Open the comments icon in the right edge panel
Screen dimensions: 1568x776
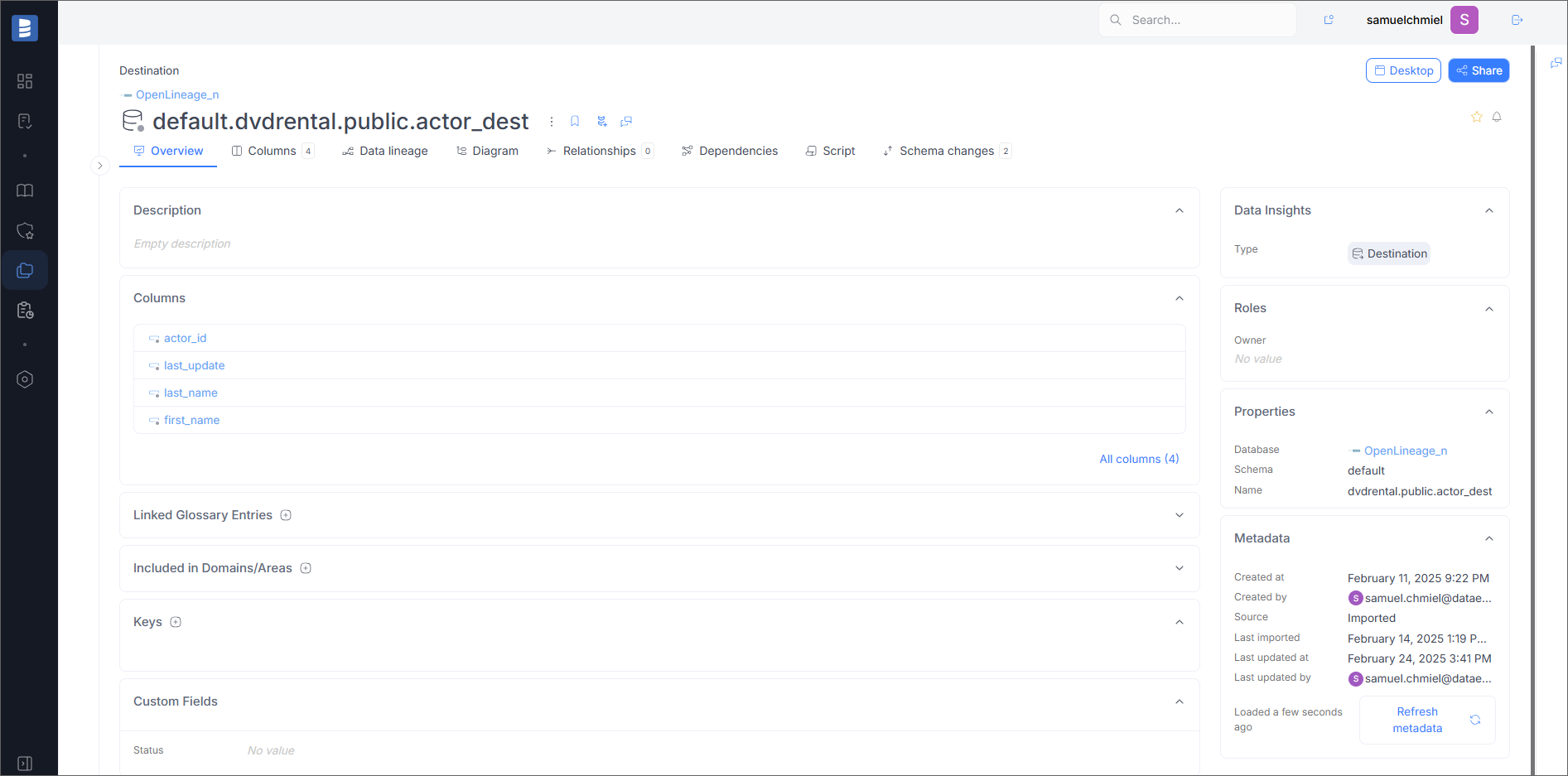tap(1556, 63)
